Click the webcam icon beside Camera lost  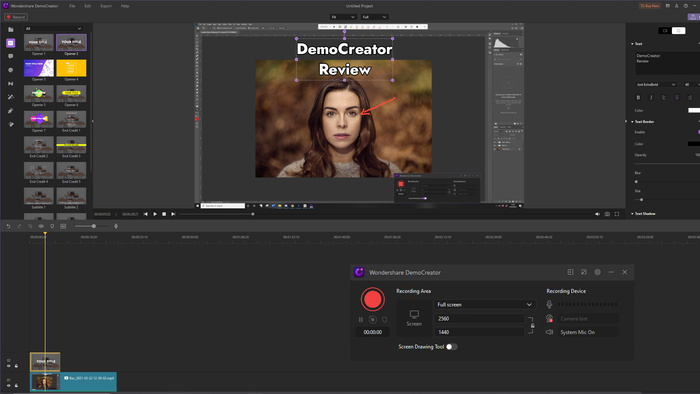coord(549,319)
